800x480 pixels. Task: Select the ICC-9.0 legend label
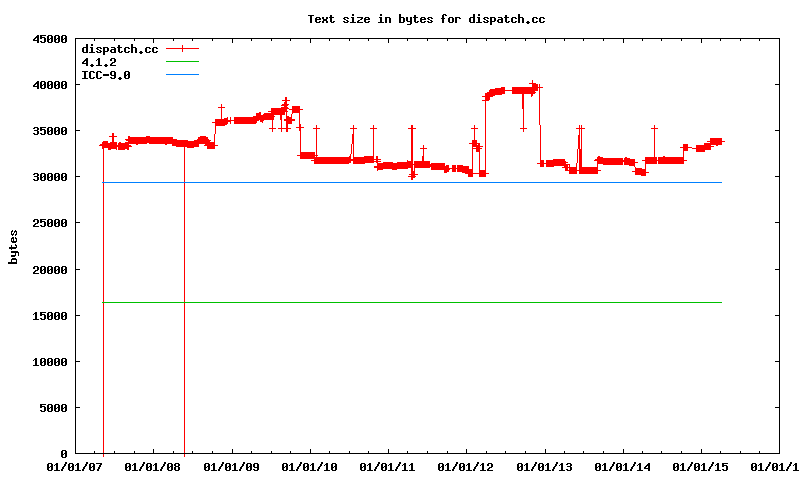tap(105, 74)
